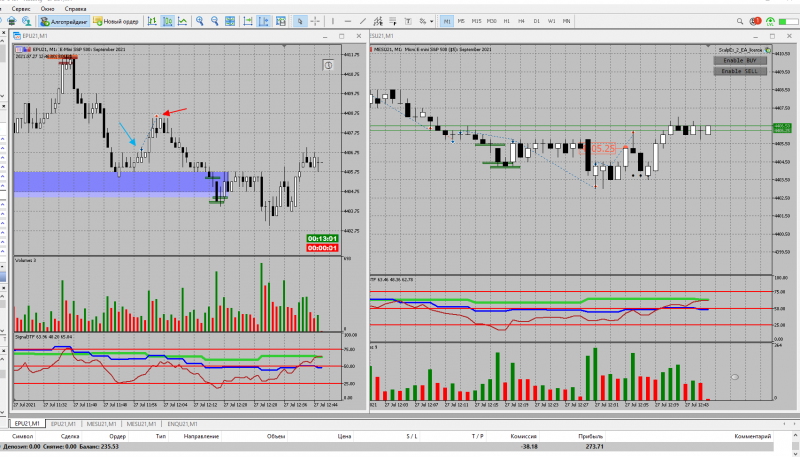Select the shapes objects tool
The height and width of the screenshot is (457, 800).
[x=422, y=21]
